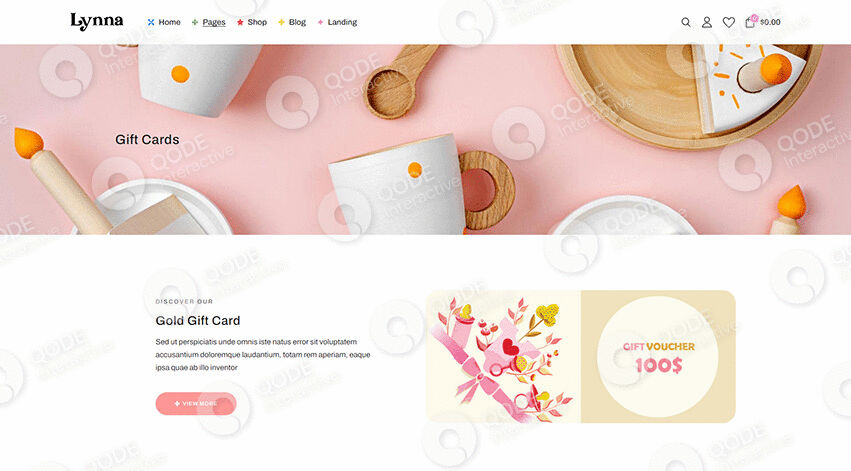The height and width of the screenshot is (471, 851).
Task: Open the Home menu
Action: coord(169,22)
